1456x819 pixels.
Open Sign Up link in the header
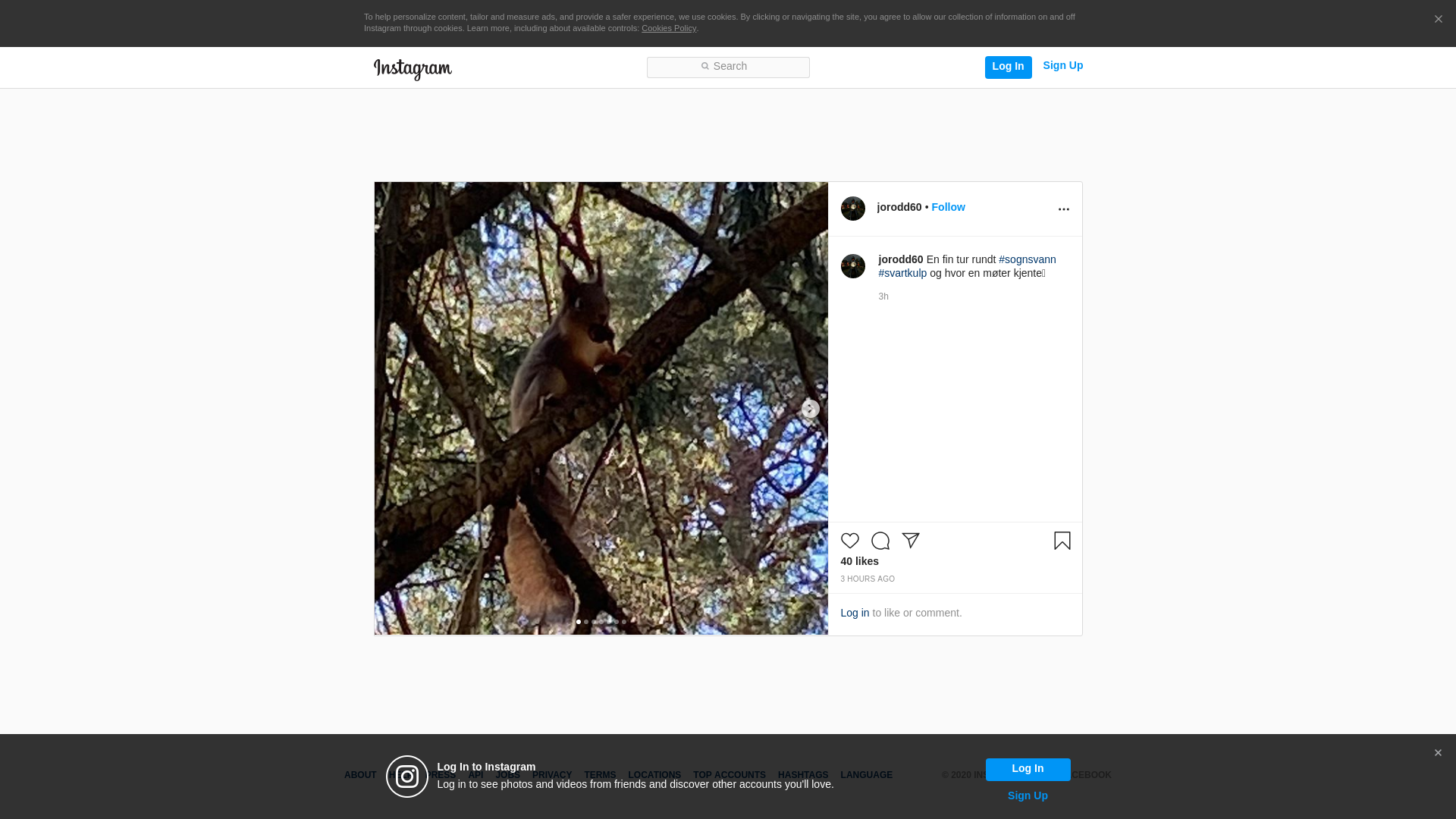tap(1062, 66)
